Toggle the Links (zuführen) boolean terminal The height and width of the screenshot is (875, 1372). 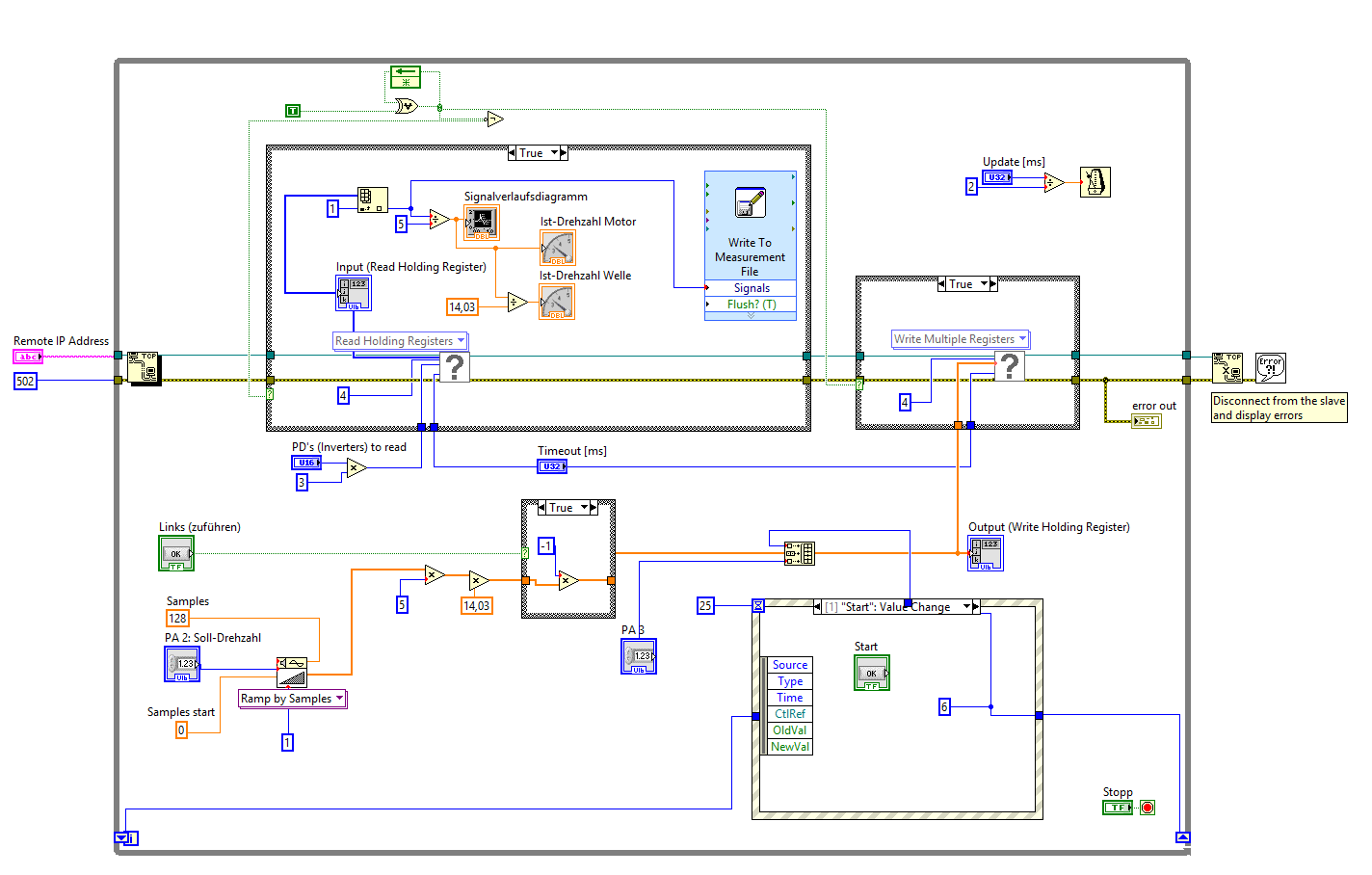coord(176,553)
